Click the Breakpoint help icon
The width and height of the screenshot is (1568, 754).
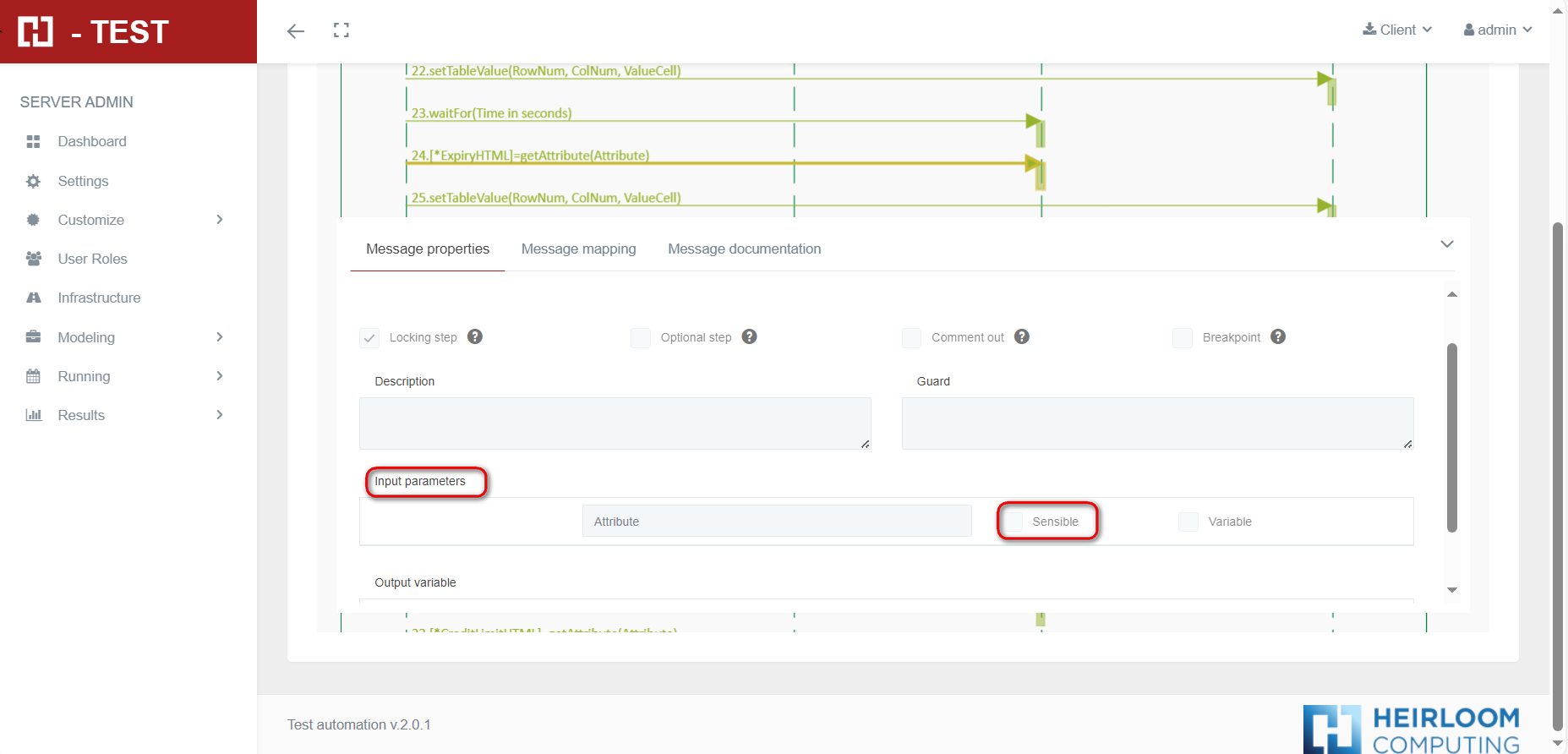coord(1278,336)
